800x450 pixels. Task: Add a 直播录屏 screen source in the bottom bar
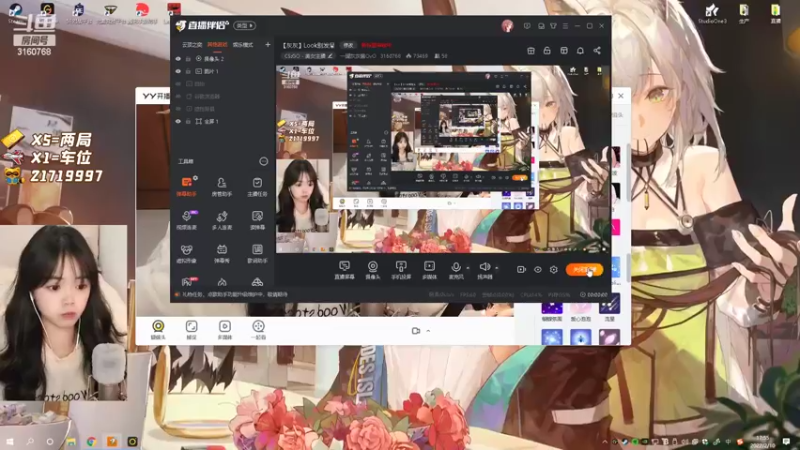pyautogui.click(x=344, y=270)
